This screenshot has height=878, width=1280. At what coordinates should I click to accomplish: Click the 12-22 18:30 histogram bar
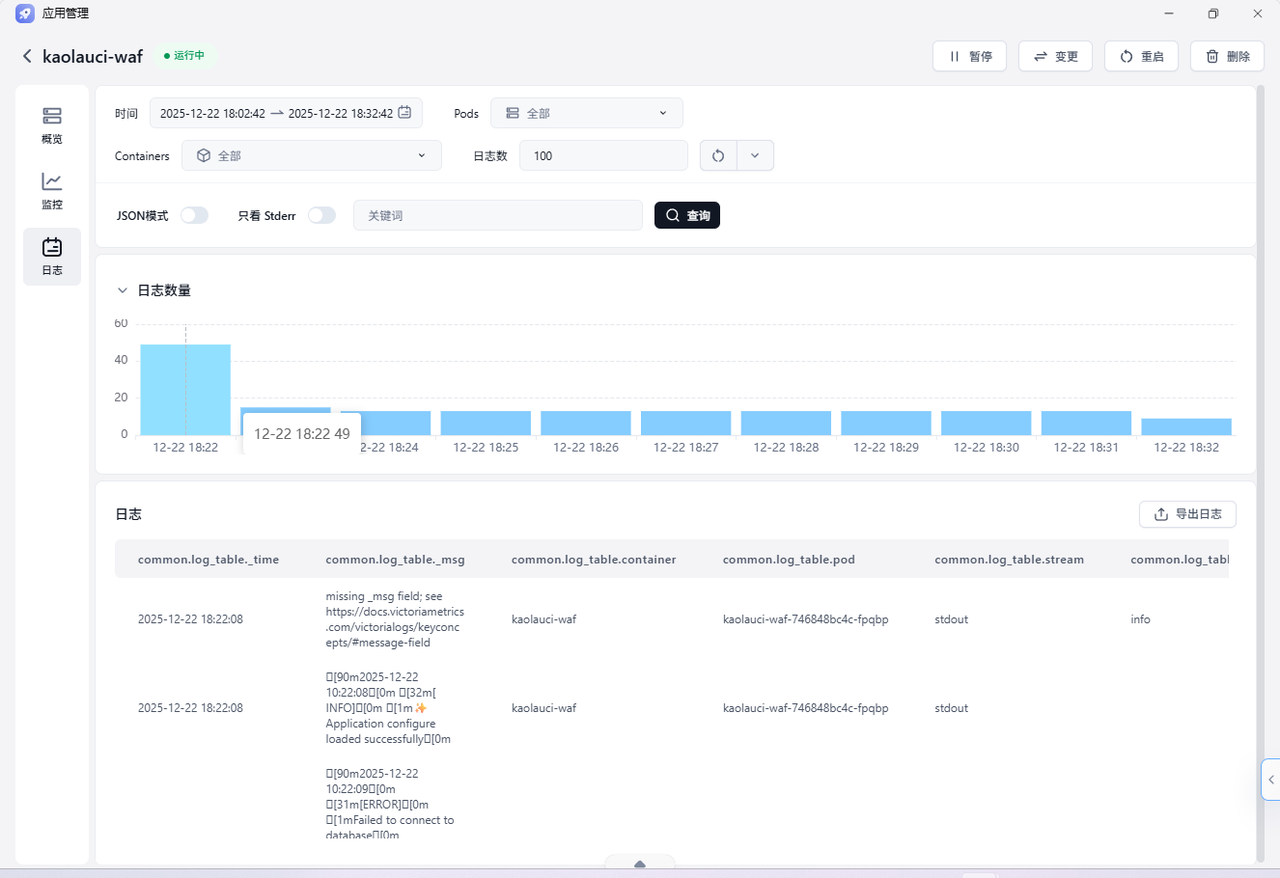click(x=986, y=423)
